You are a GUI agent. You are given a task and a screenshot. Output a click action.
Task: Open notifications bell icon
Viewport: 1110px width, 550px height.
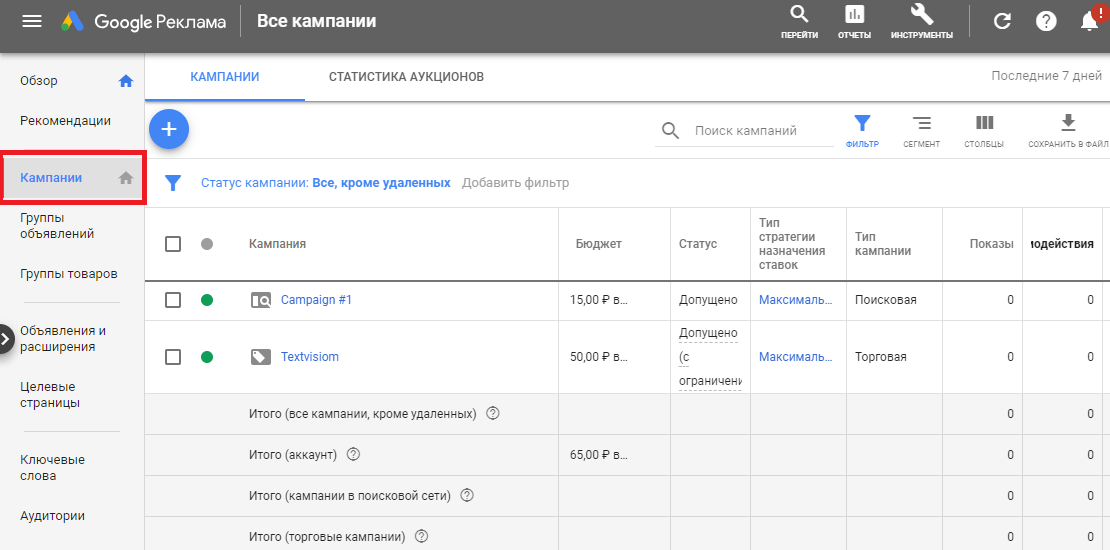pos(1090,21)
